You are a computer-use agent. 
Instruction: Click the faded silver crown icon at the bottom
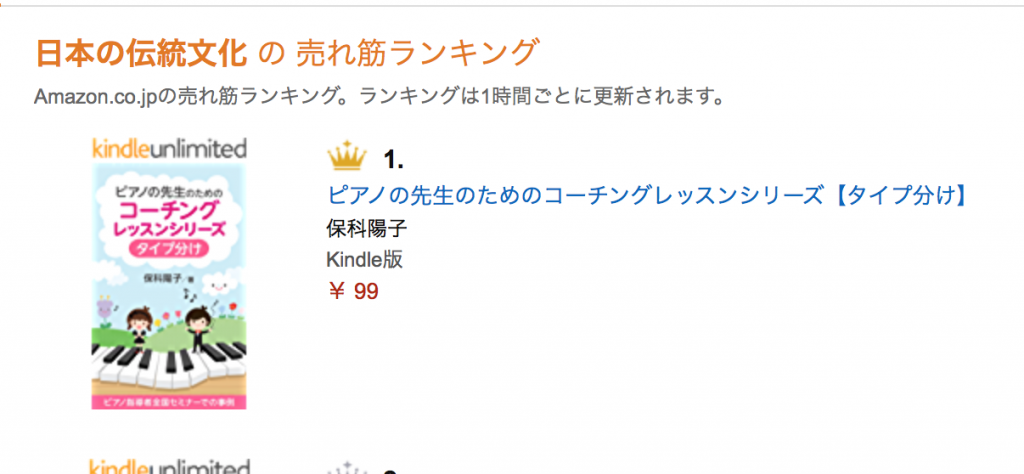pyautogui.click(x=346, y=468)
